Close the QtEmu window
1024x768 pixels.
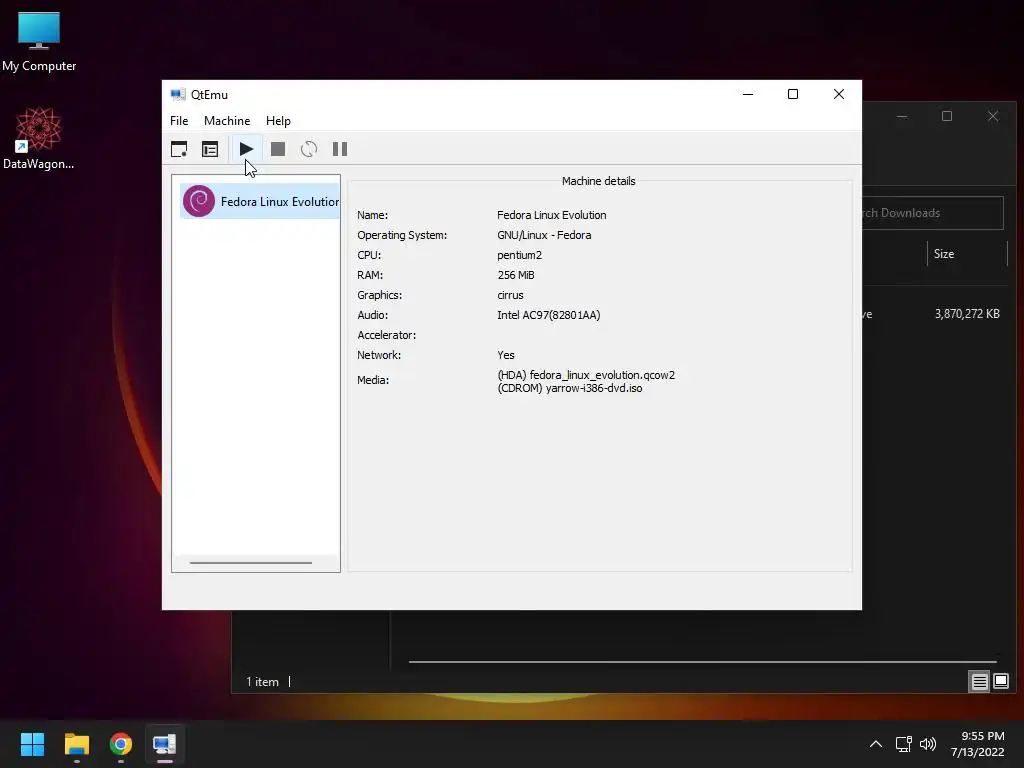click(x=839, y=95)
